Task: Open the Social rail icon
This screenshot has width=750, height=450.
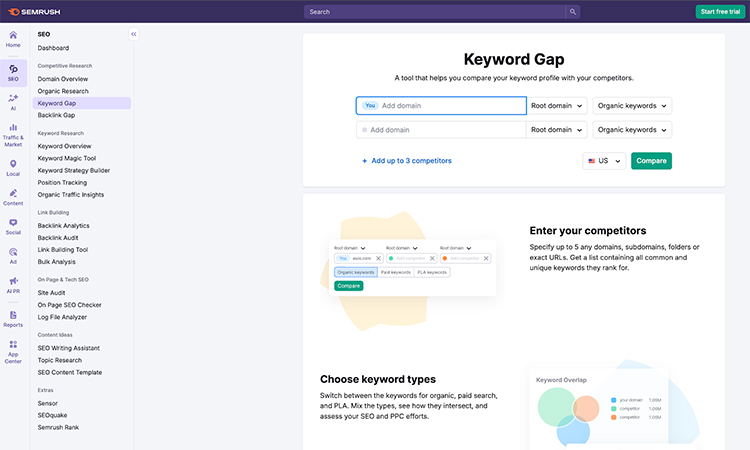Action: (13, 227)
